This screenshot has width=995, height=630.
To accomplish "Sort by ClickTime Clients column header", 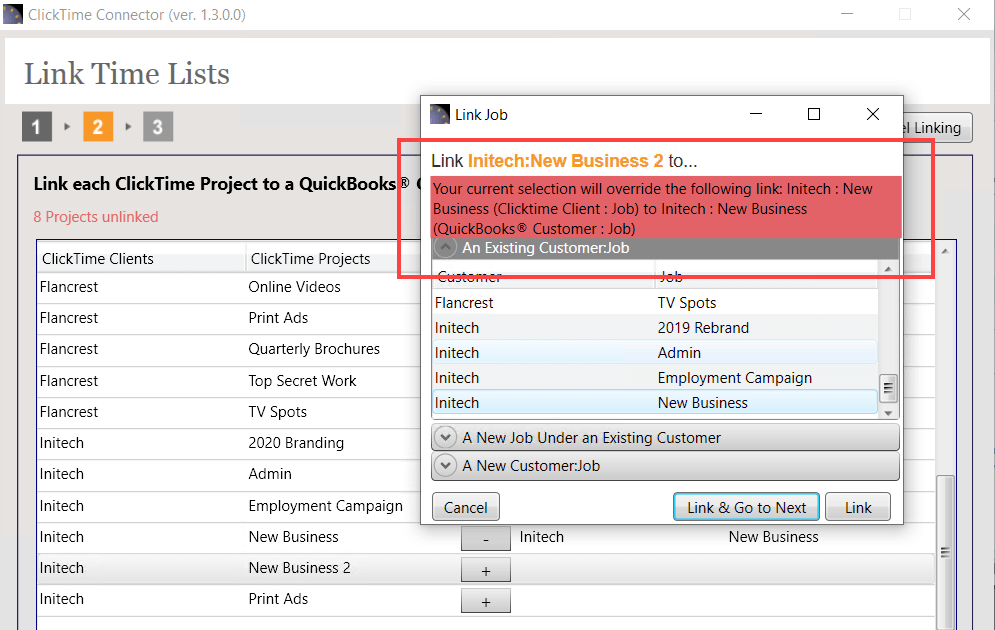I will tap(141, 258).
